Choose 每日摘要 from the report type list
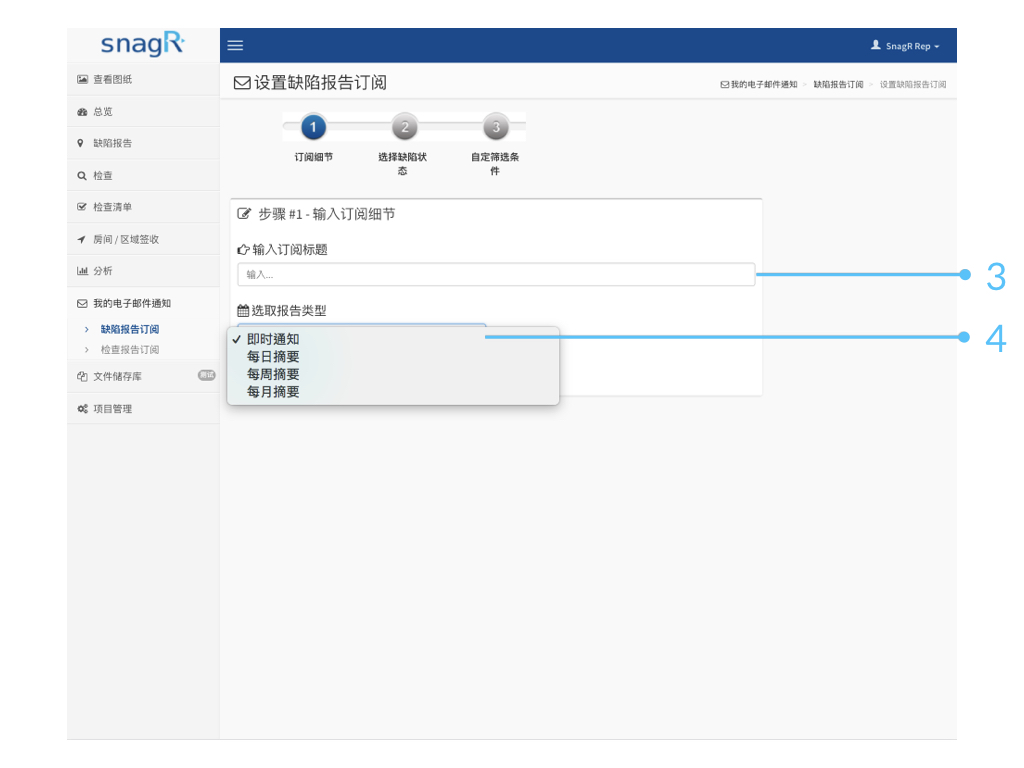 tap(393, 357)
